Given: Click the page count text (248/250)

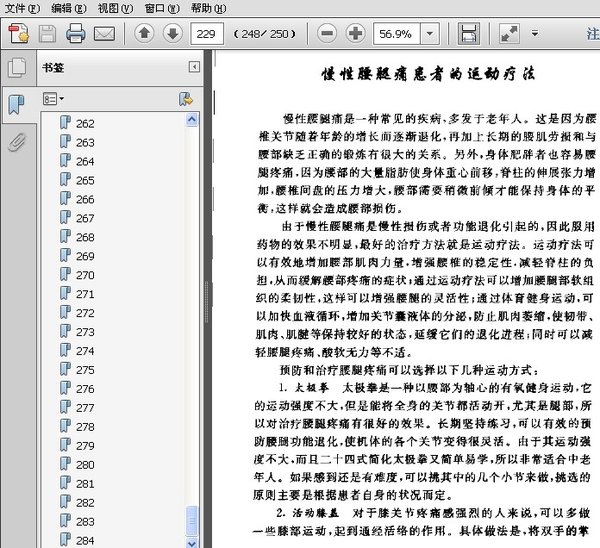Looking at the screenshot, I should pyautogui.click(x=264, y=34).
